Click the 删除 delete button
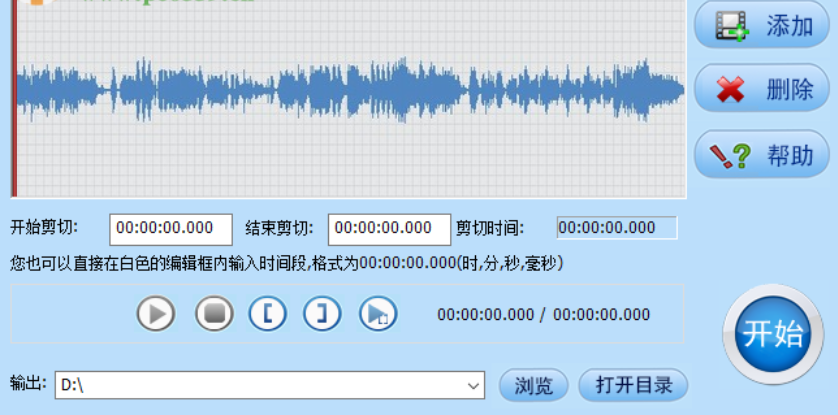 click(762, 88)
